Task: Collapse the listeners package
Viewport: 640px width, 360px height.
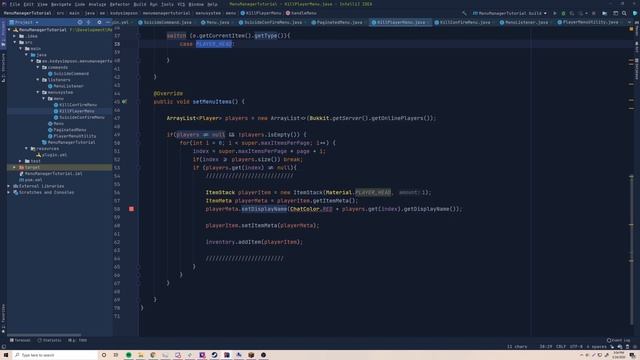Action: pos(38,80)
